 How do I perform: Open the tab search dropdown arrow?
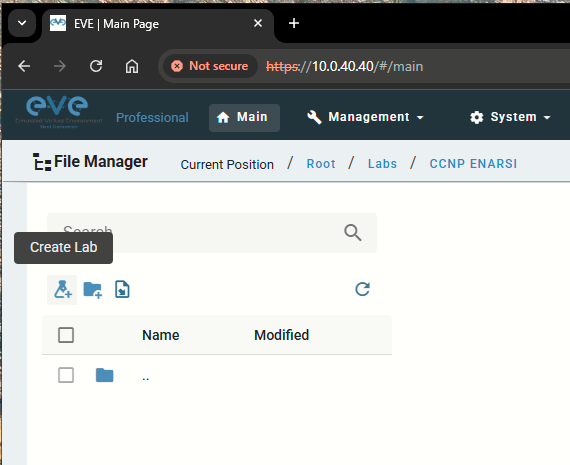(22, 23)
